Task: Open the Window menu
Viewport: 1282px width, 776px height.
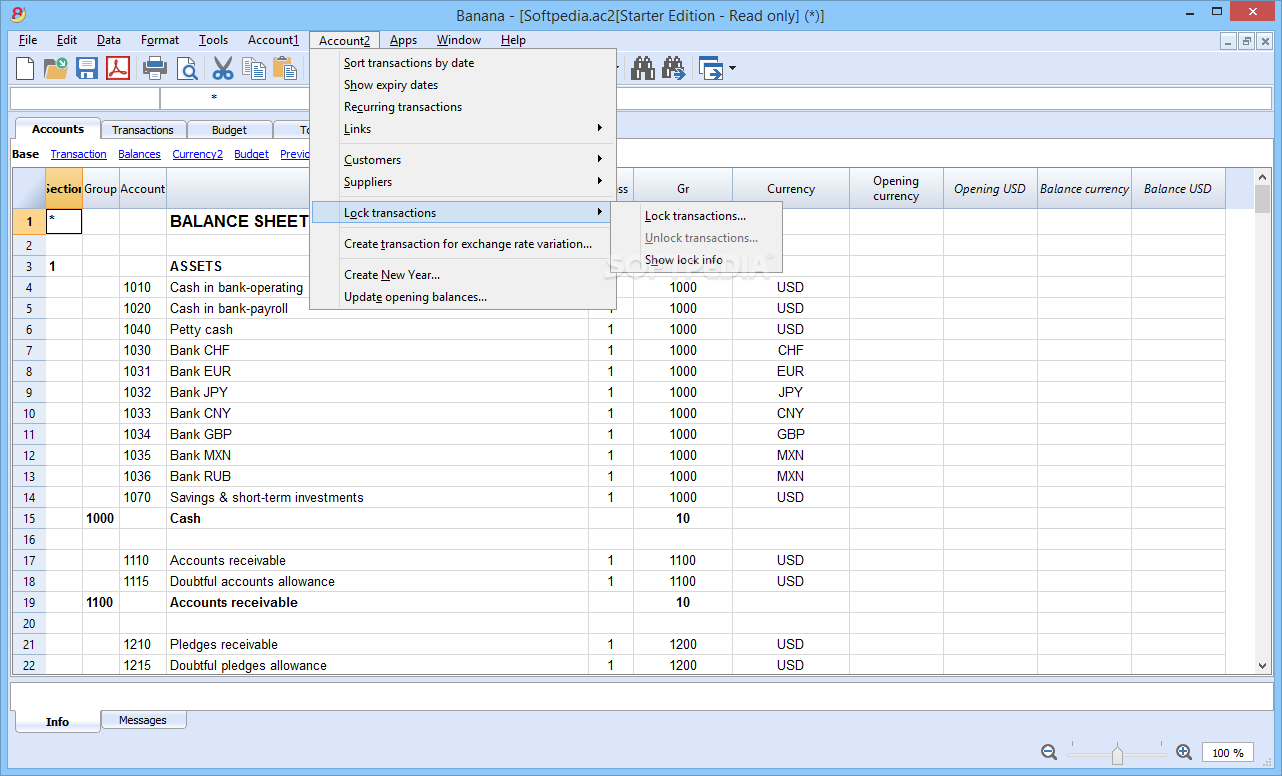Action: click(459, 40)
